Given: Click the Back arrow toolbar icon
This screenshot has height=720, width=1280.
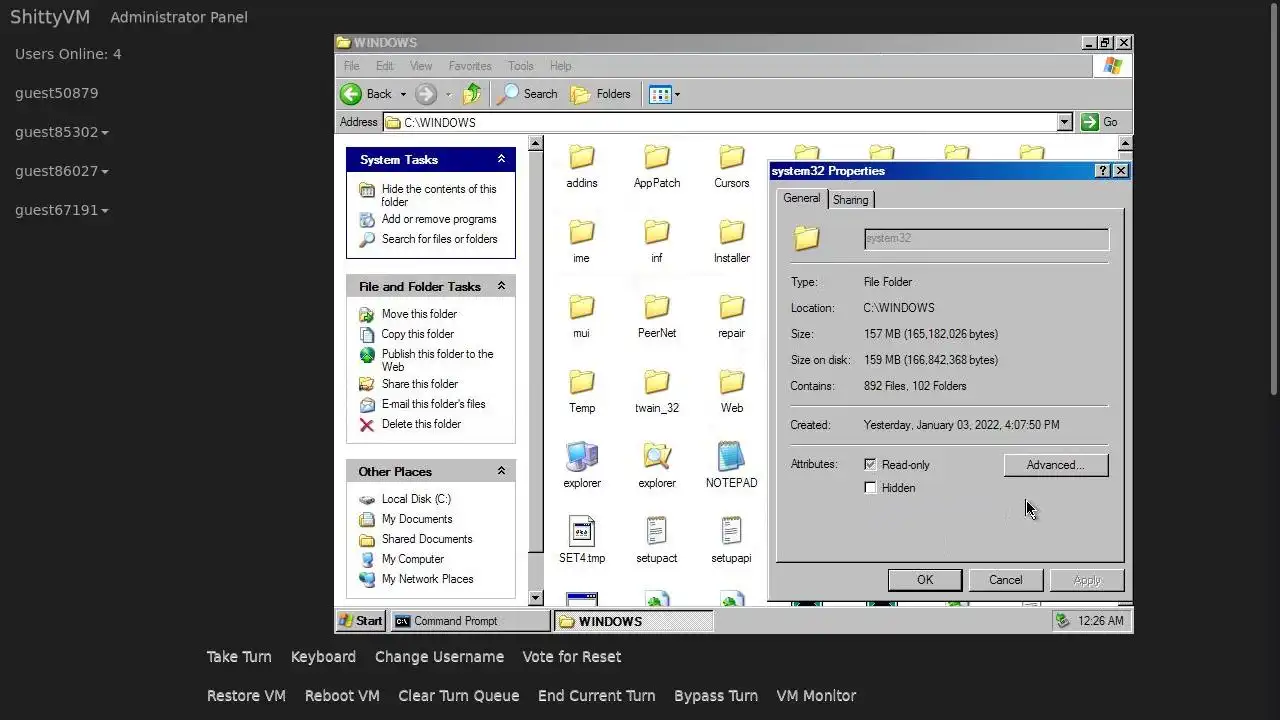Looking at the screenshot, I should click(x=351, y=94).
